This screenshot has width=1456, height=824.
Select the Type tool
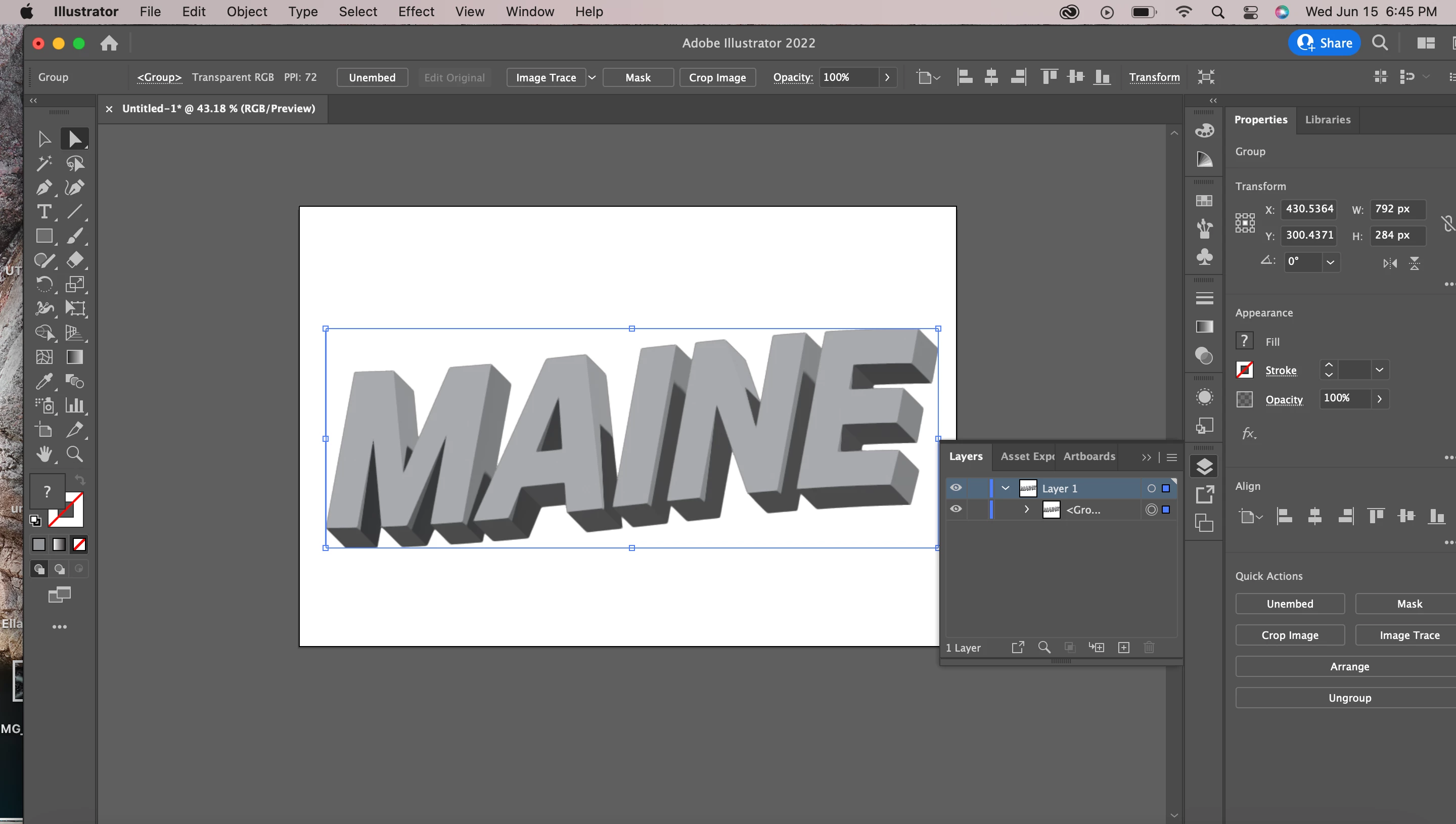pos(43,212)
